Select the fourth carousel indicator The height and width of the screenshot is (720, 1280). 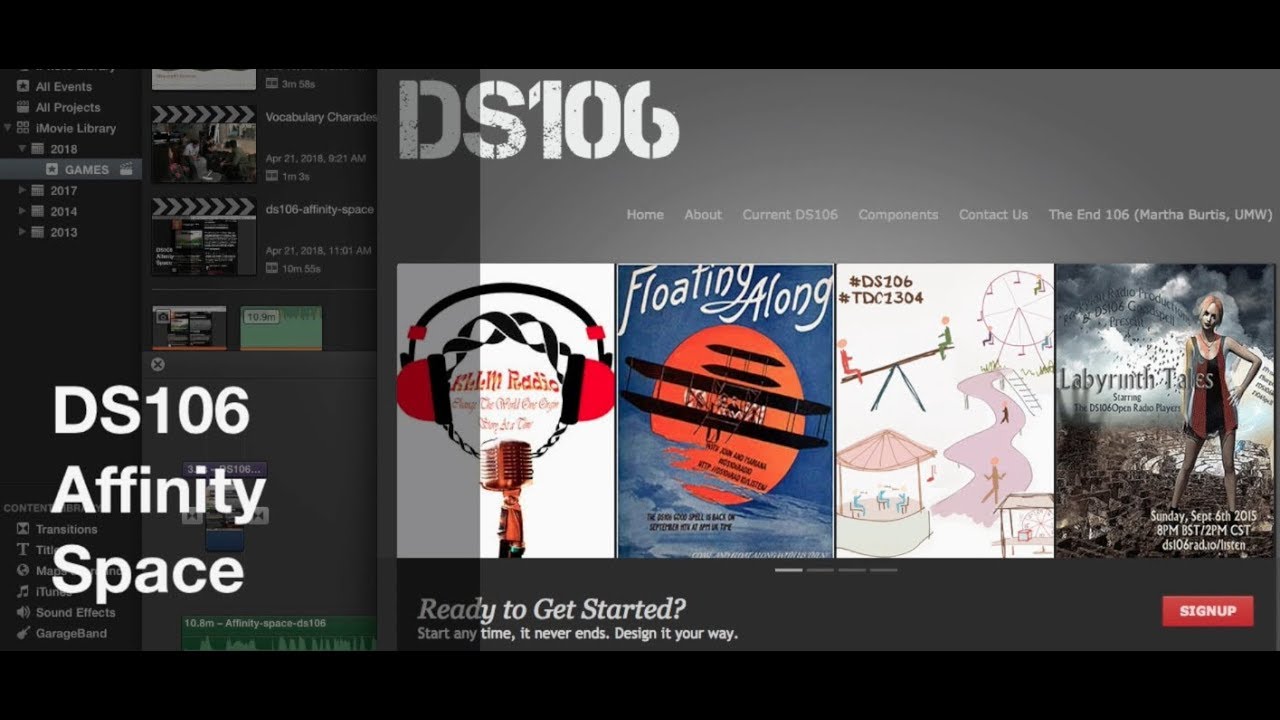[883, 570]
